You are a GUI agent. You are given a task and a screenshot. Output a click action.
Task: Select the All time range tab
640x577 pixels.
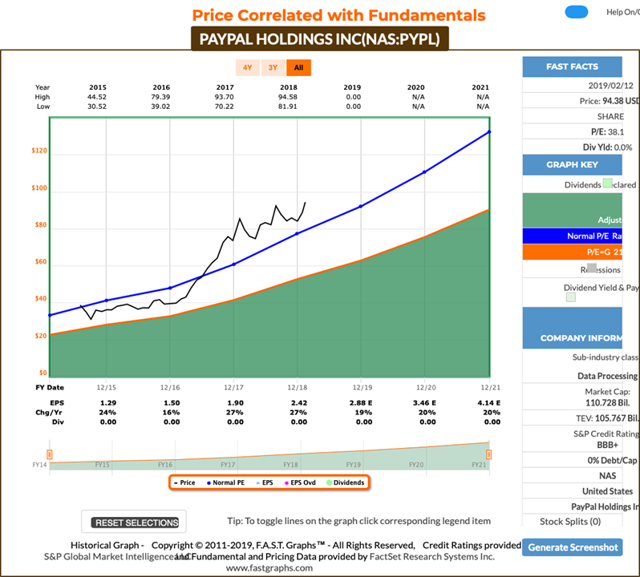[x=298, y=68]
